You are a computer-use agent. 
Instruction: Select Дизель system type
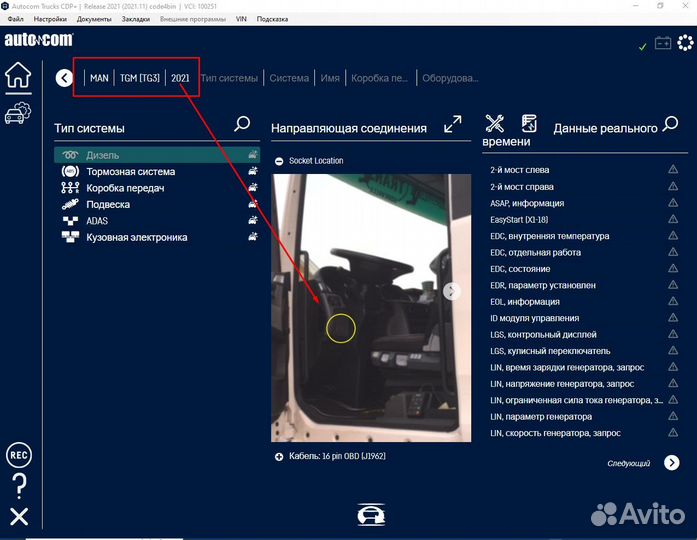tap(157, 155)
